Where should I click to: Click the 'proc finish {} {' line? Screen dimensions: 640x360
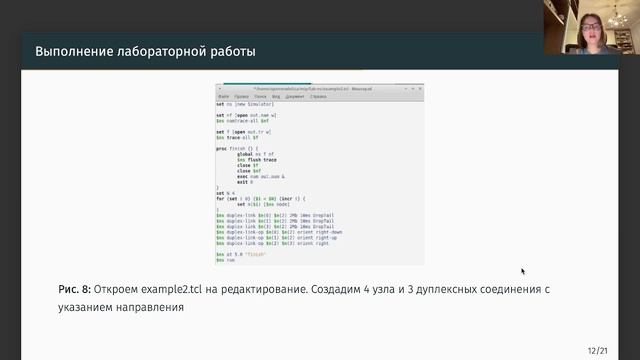tap(237, 149)
